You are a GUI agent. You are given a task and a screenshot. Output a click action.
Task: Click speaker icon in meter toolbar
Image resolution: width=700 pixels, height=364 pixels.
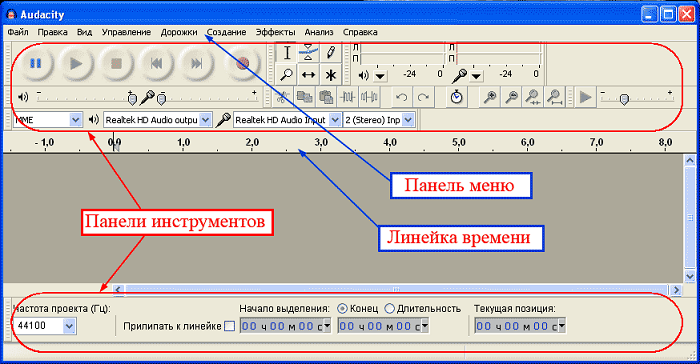(364, 75)
